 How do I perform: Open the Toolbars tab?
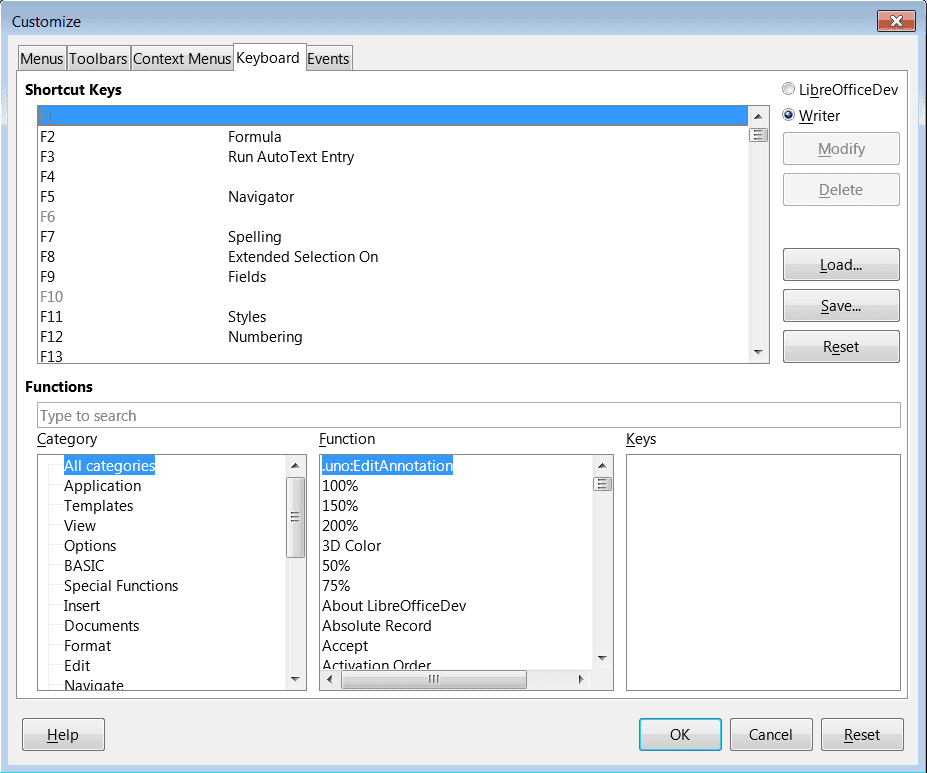(x=98, y=59)
